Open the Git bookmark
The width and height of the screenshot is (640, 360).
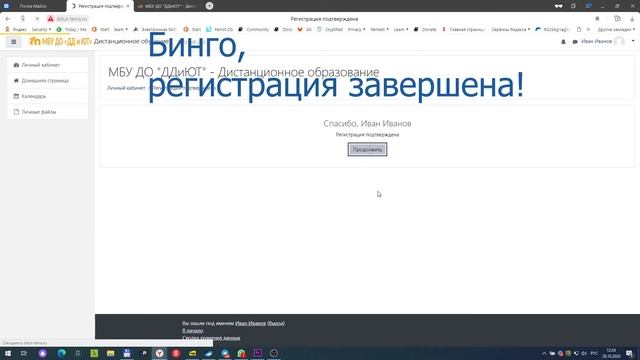pyautogui.click(x=304, y=29)
